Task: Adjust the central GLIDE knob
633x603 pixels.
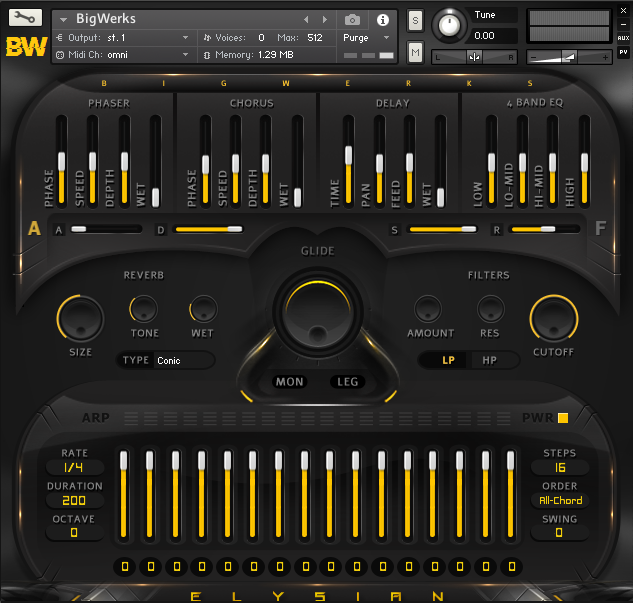Action: click(318, 313)
